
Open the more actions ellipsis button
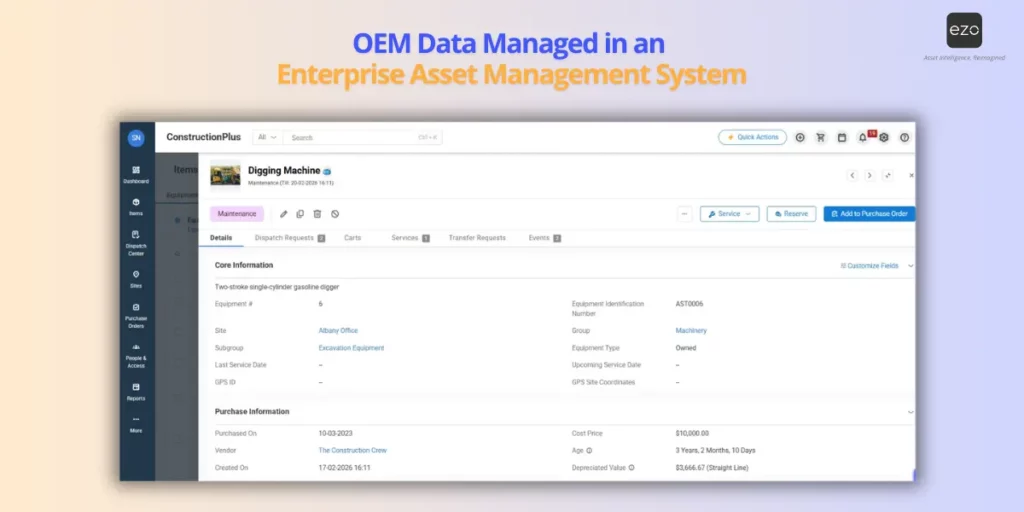(x=684, y=214)
